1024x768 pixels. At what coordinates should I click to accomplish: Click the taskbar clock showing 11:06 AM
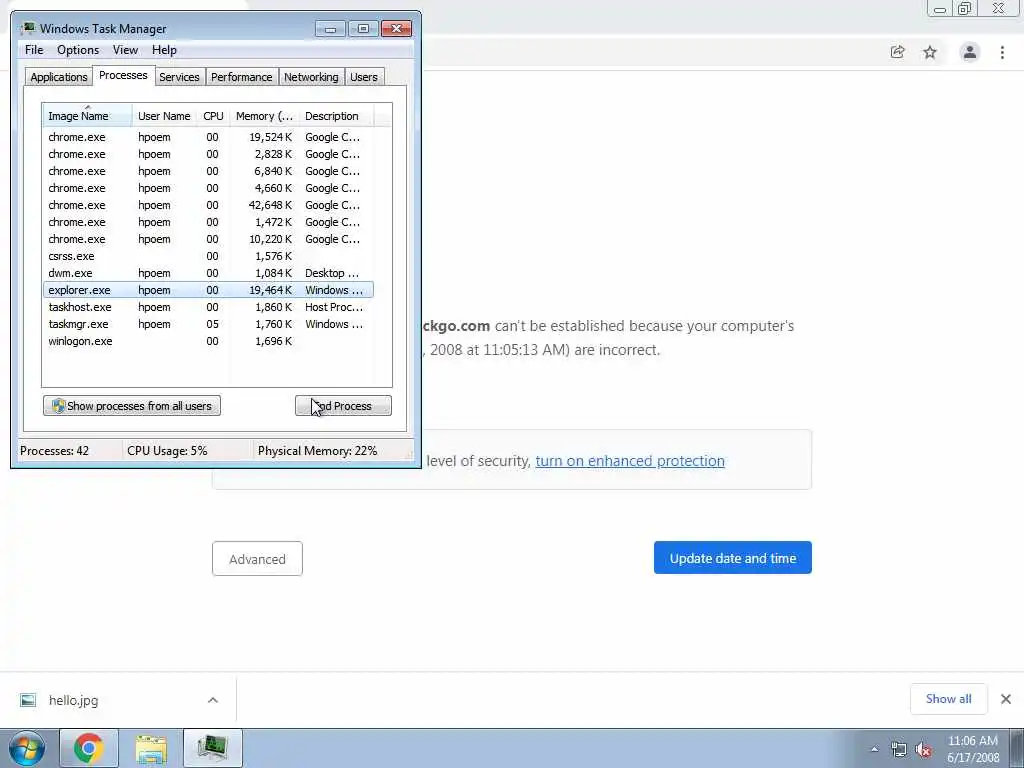point(972,749)
